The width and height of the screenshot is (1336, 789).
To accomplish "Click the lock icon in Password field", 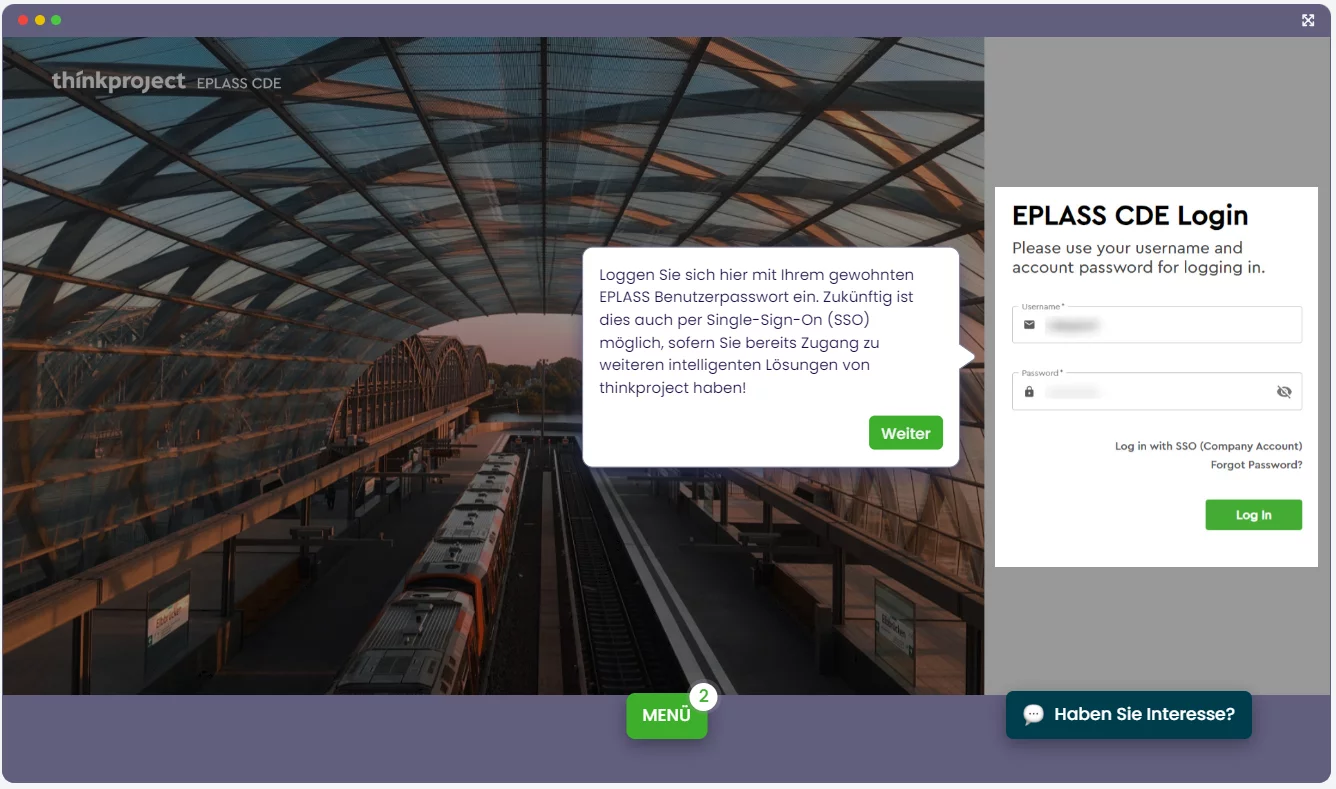I will click(1029, 392).
